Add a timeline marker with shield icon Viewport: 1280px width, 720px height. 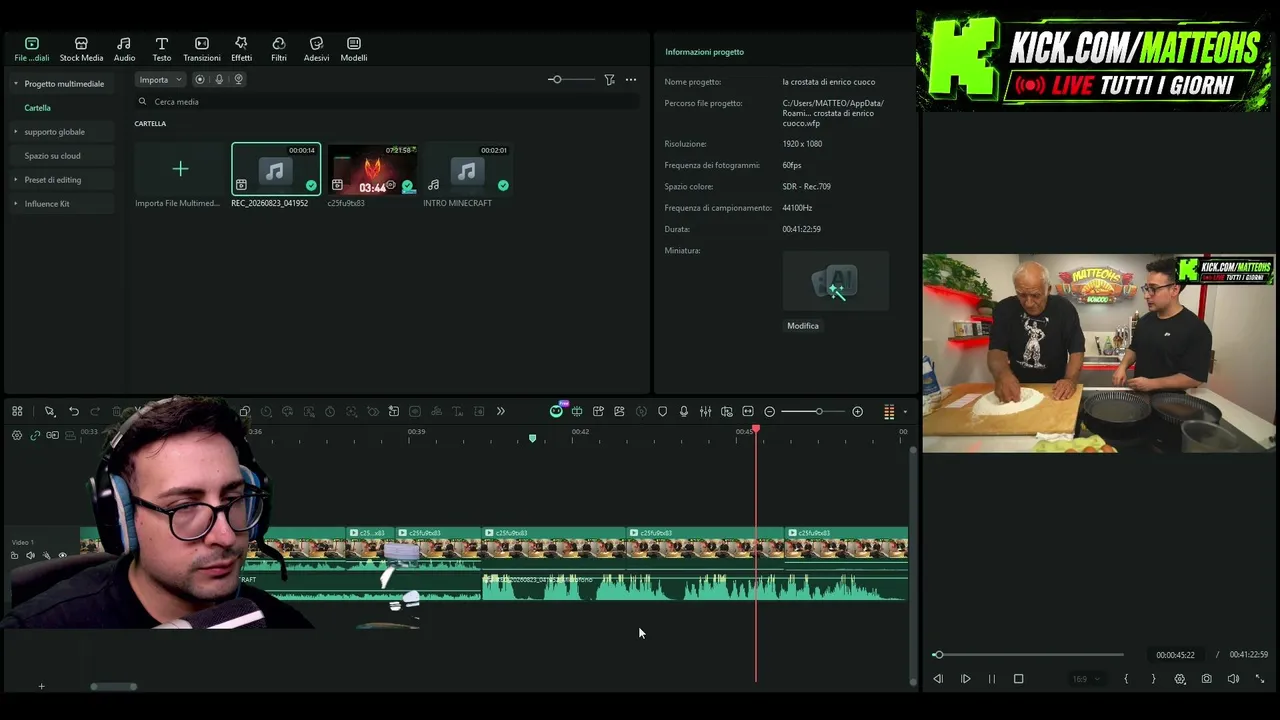(662, 411)
